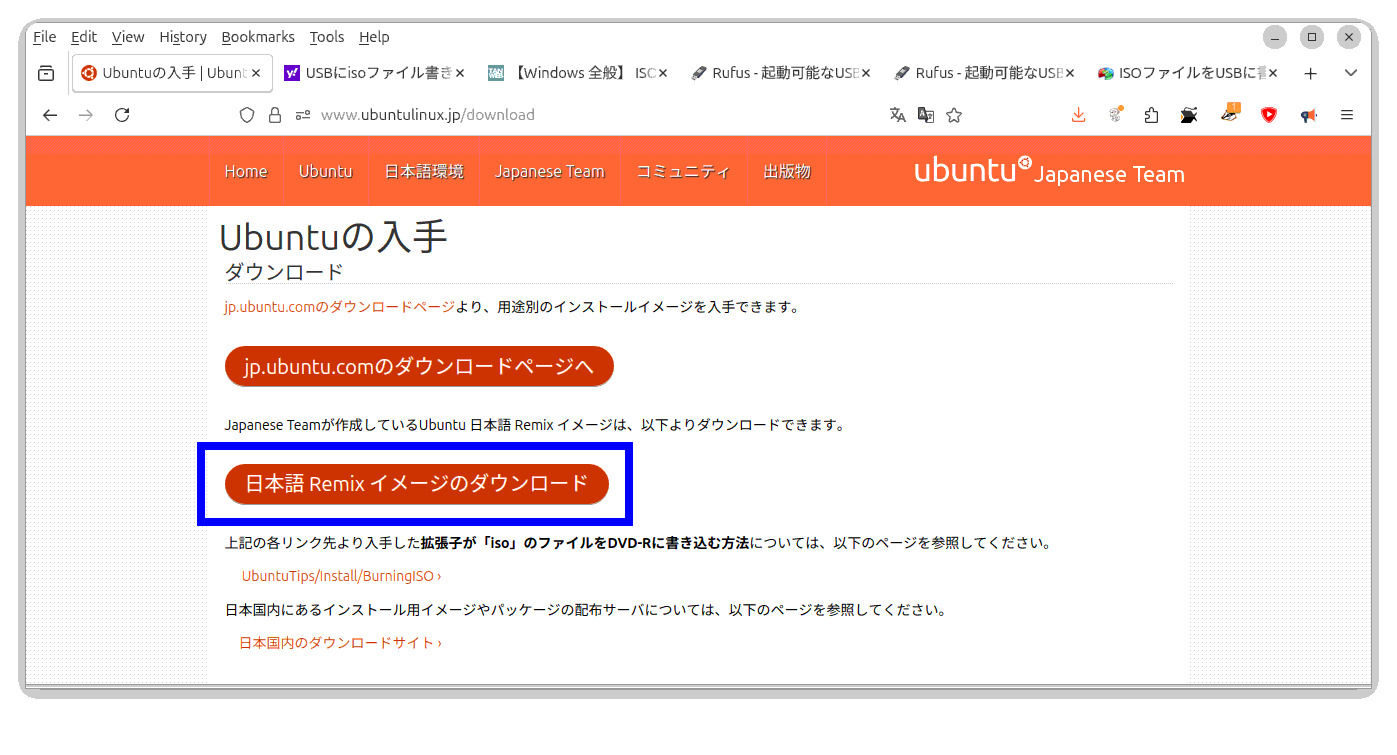Click the megaphone extension icon
The height and width of the screenshot is (755, 1397).
(1308, 115)
